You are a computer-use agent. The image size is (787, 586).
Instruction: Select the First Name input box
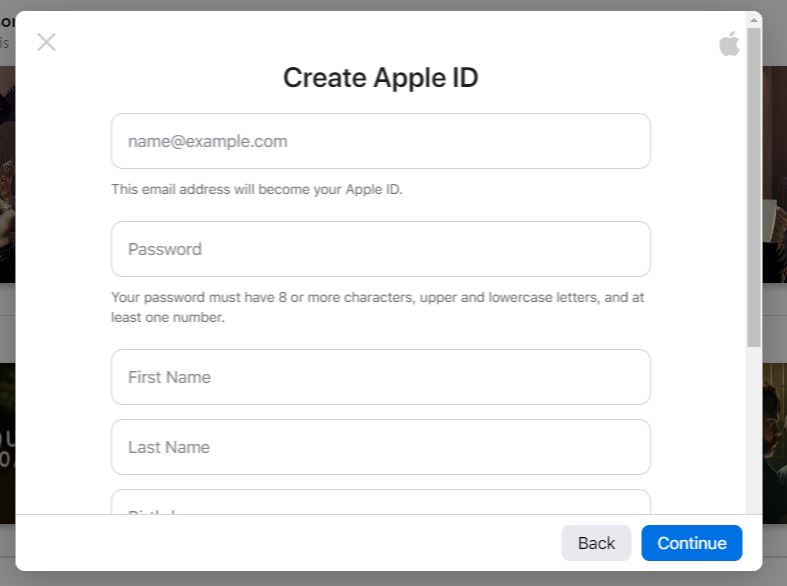point(380,377)
